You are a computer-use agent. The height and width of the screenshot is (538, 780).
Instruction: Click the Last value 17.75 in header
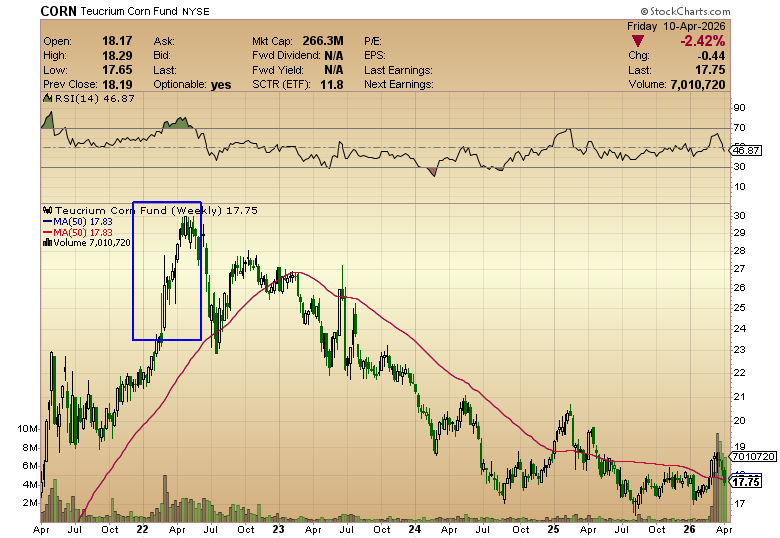pos(710,70)
